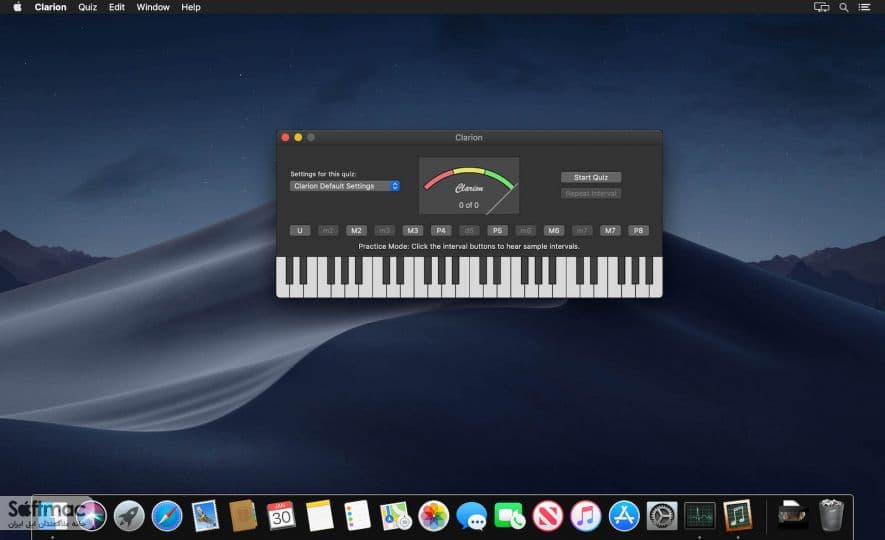Screen dimensions: 885x540
Task: Toggle the P5 interval button
Action: (497, 230)
